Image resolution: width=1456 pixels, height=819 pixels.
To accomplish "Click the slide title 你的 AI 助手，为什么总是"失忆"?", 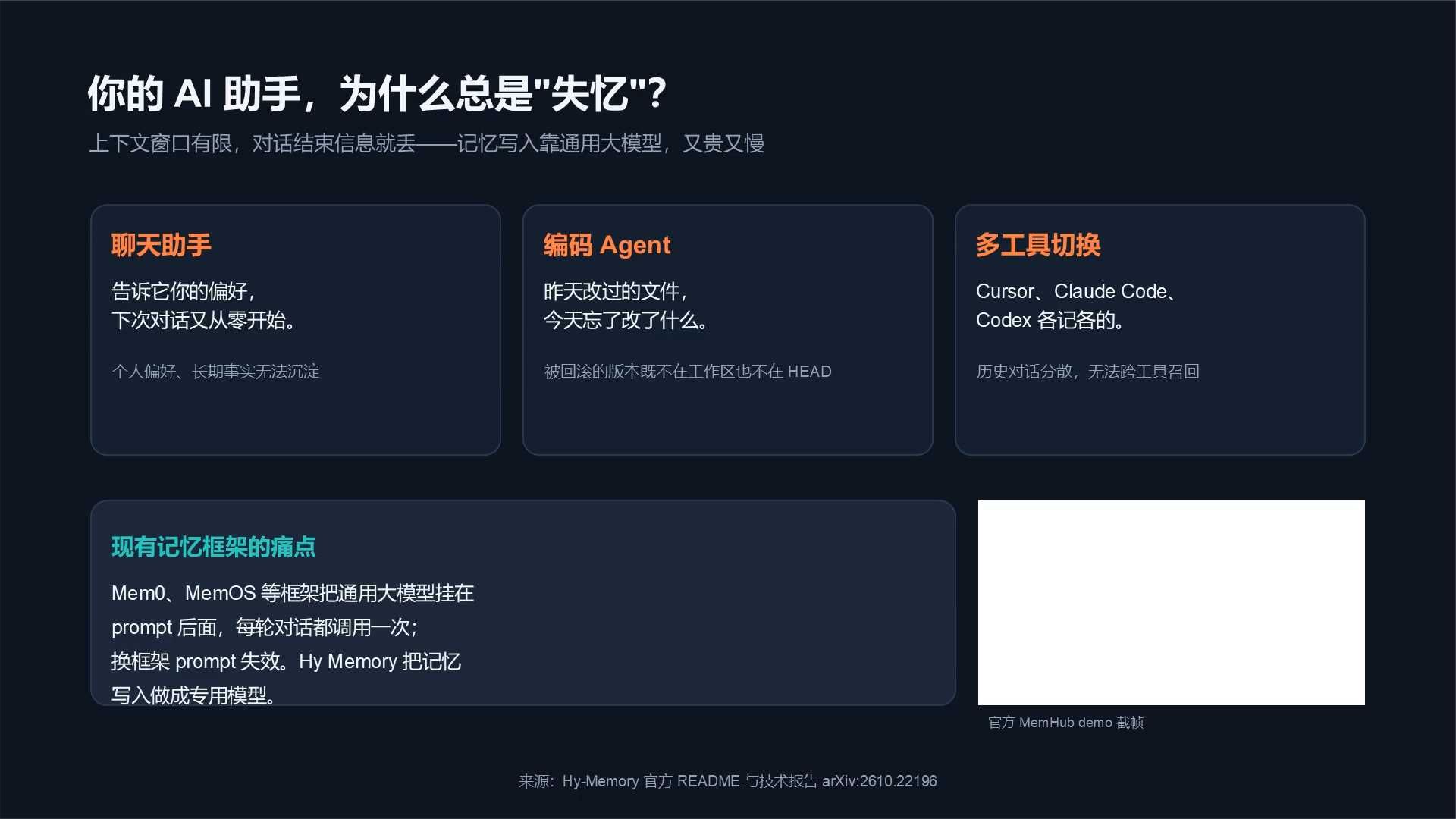I will tap(377, 94).
